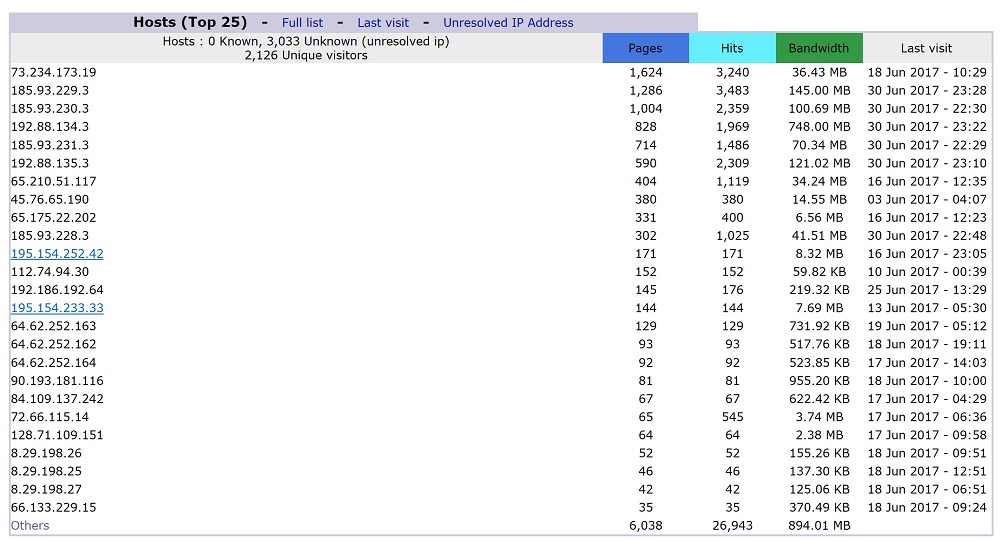Select host IP 185.93.229.3
Screen dimensions: 1000x539
click(50, 91)
